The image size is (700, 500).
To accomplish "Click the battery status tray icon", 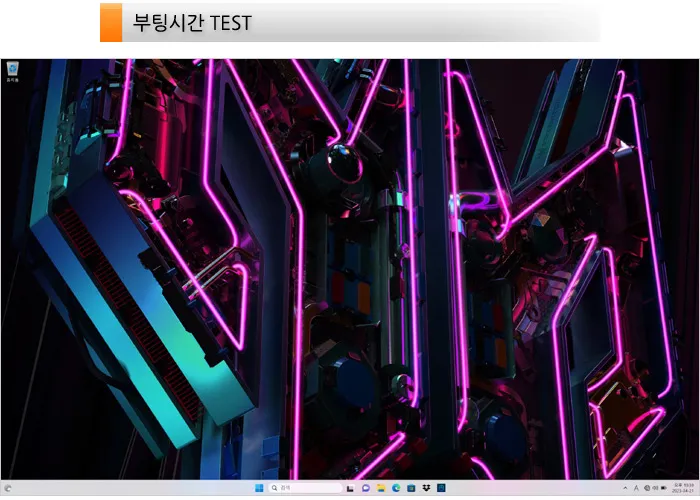I will [664, 488].
